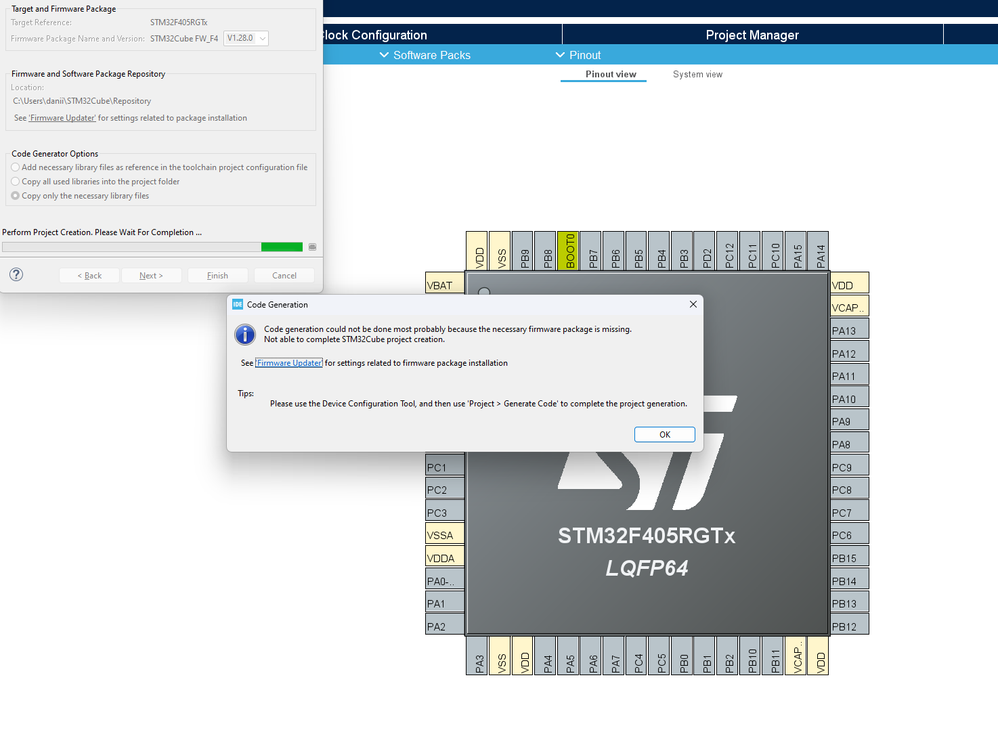Select pin PC6 on the chip's right side
The height and width of the screenshot is (739, 998).
850,535
